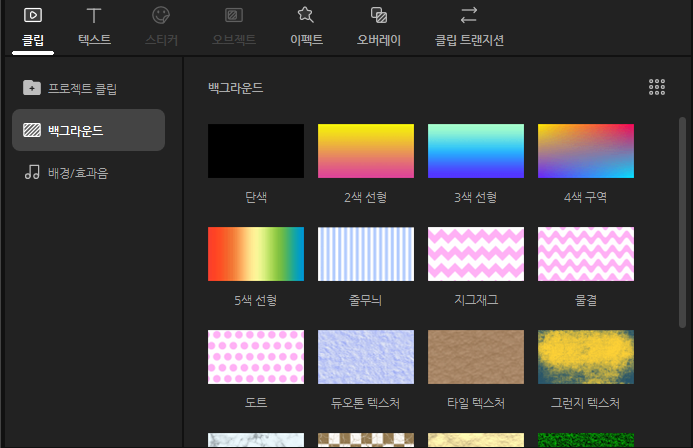Select the 오버레이 tab icon
This screenshot has height=448, width=693.
pyautogui.click(x=379, y=15)
